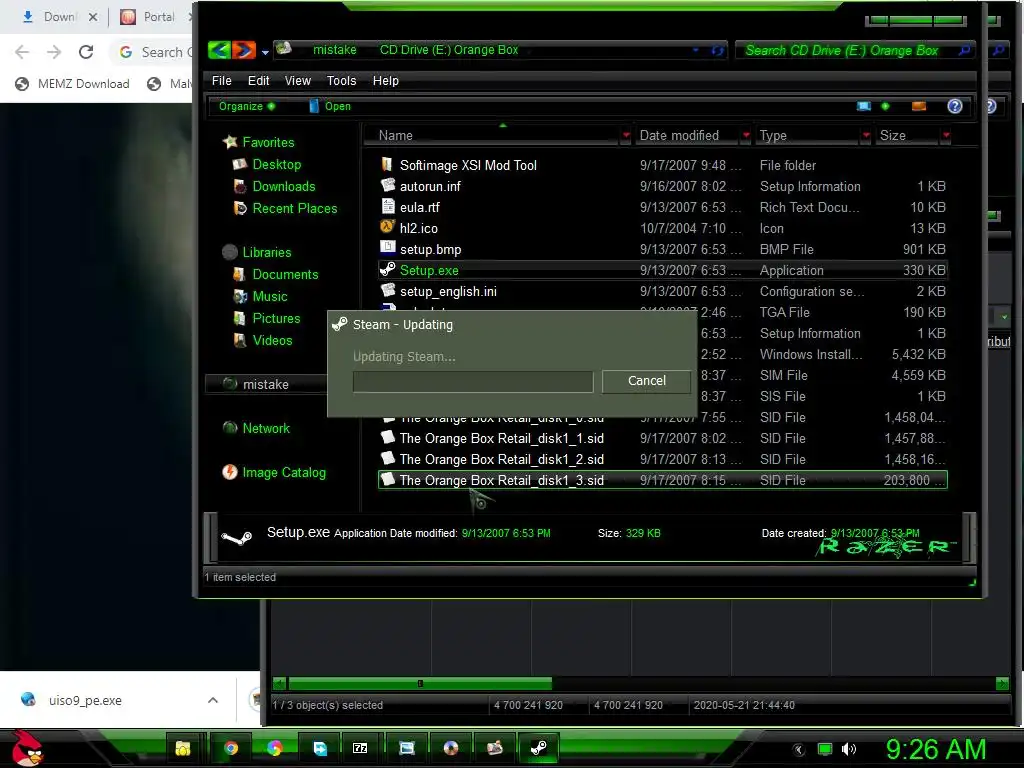Select The Orange Box Retail_disk1_3.sid

click(662, 480)
